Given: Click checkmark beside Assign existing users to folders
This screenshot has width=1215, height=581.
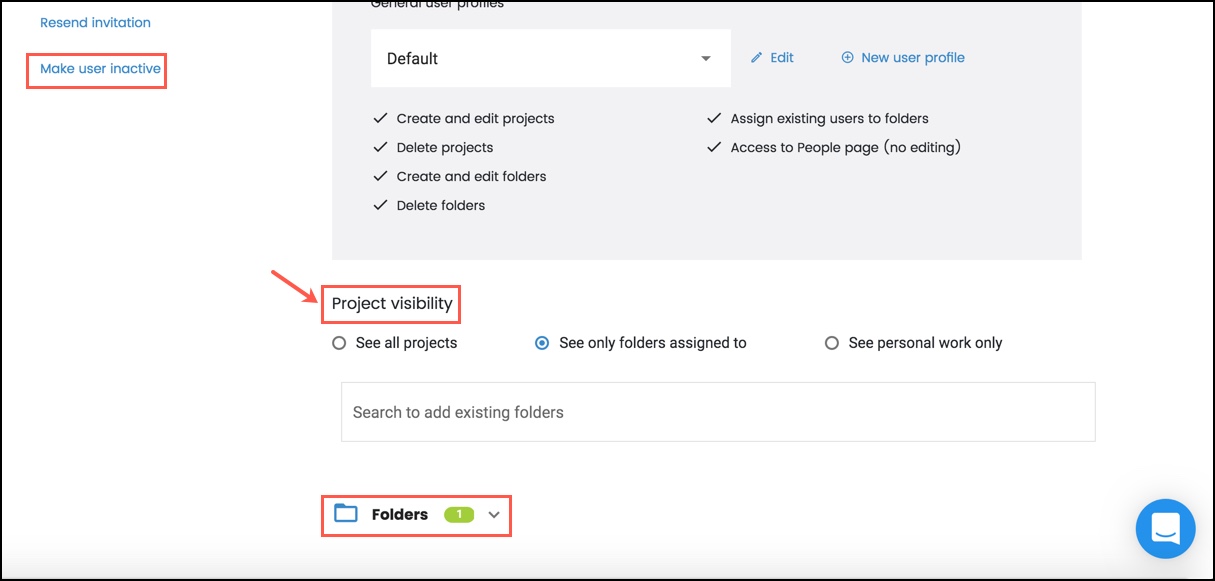Looking at the screenshot, I should pos(714,118).
